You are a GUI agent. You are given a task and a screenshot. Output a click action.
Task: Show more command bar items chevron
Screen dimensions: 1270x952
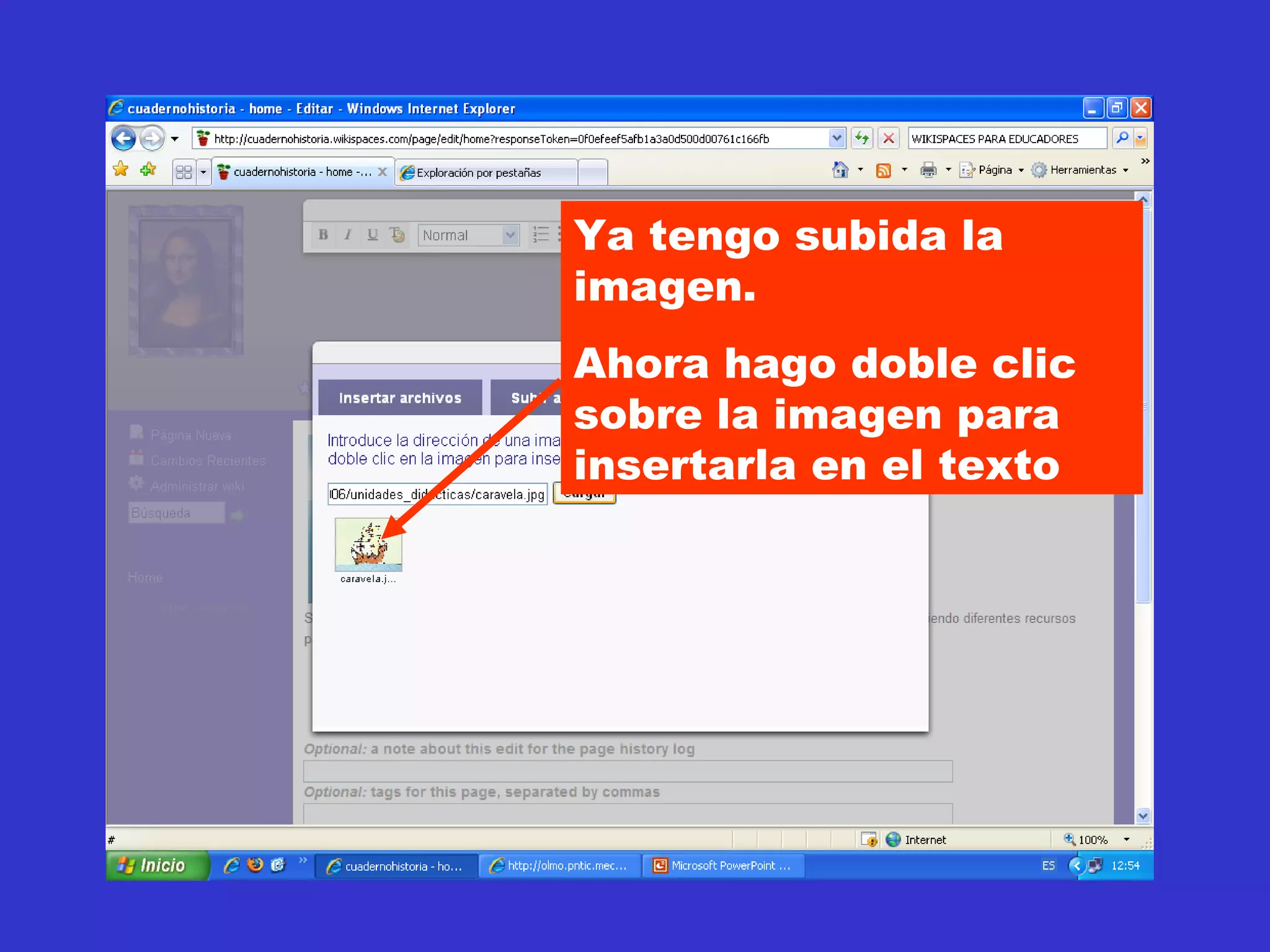[1145, 161]
